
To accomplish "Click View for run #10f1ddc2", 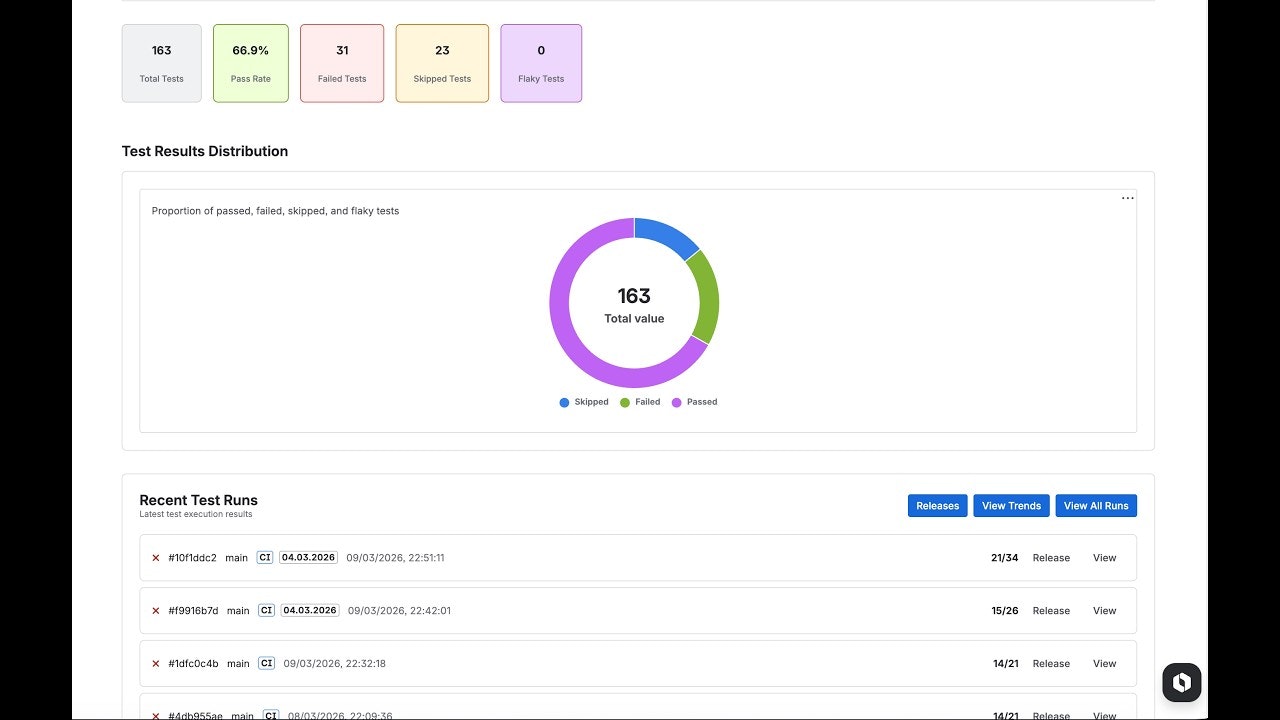I will 1104,558.
